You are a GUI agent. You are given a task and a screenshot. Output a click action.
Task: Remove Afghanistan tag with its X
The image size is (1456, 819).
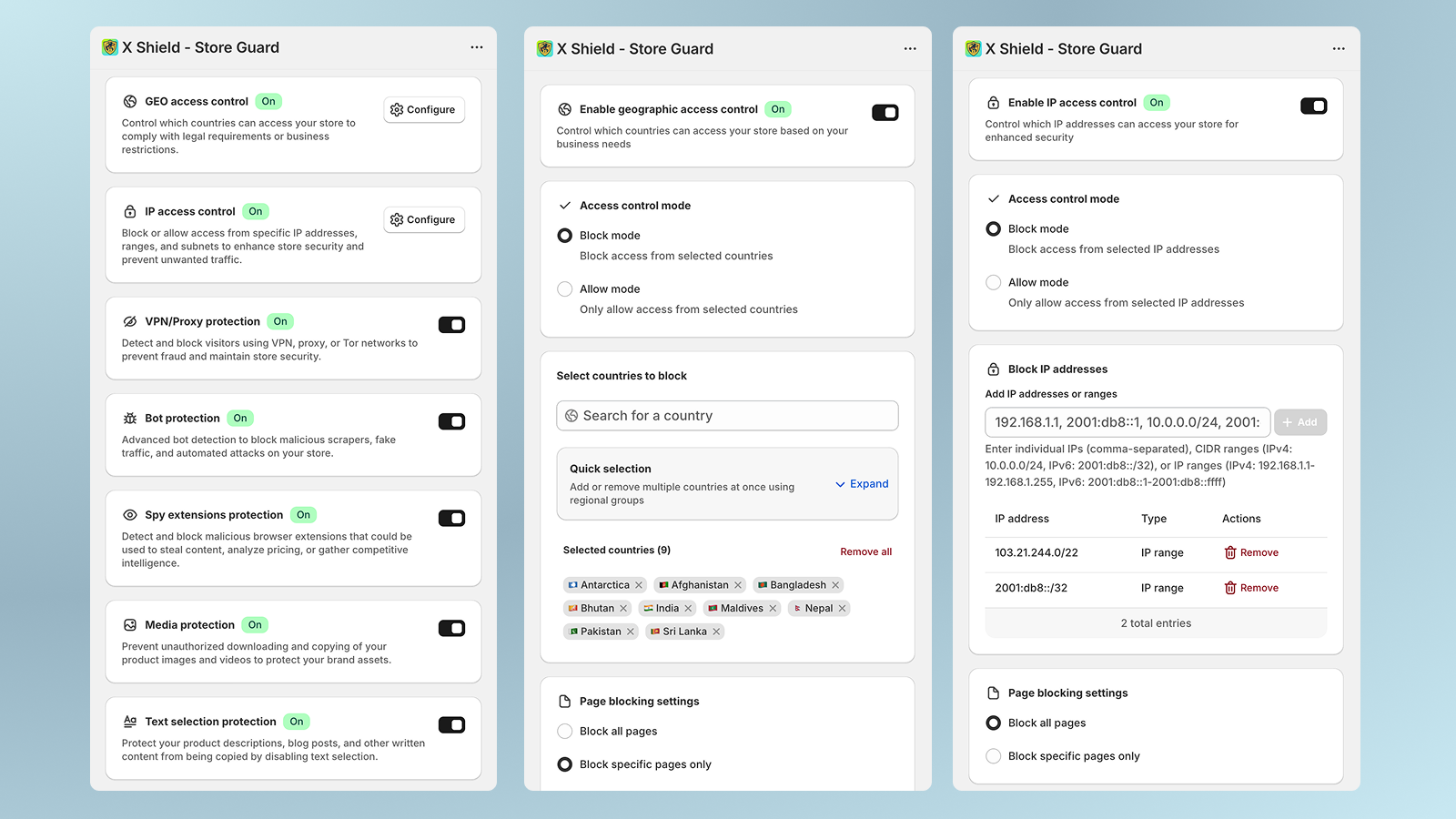[738, 585]
